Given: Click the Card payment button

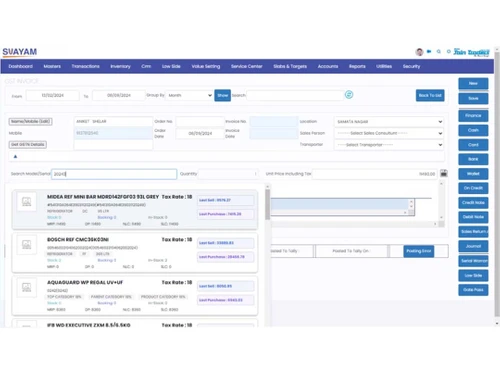Looking at the screenshot, I should (x=473, y=145).
